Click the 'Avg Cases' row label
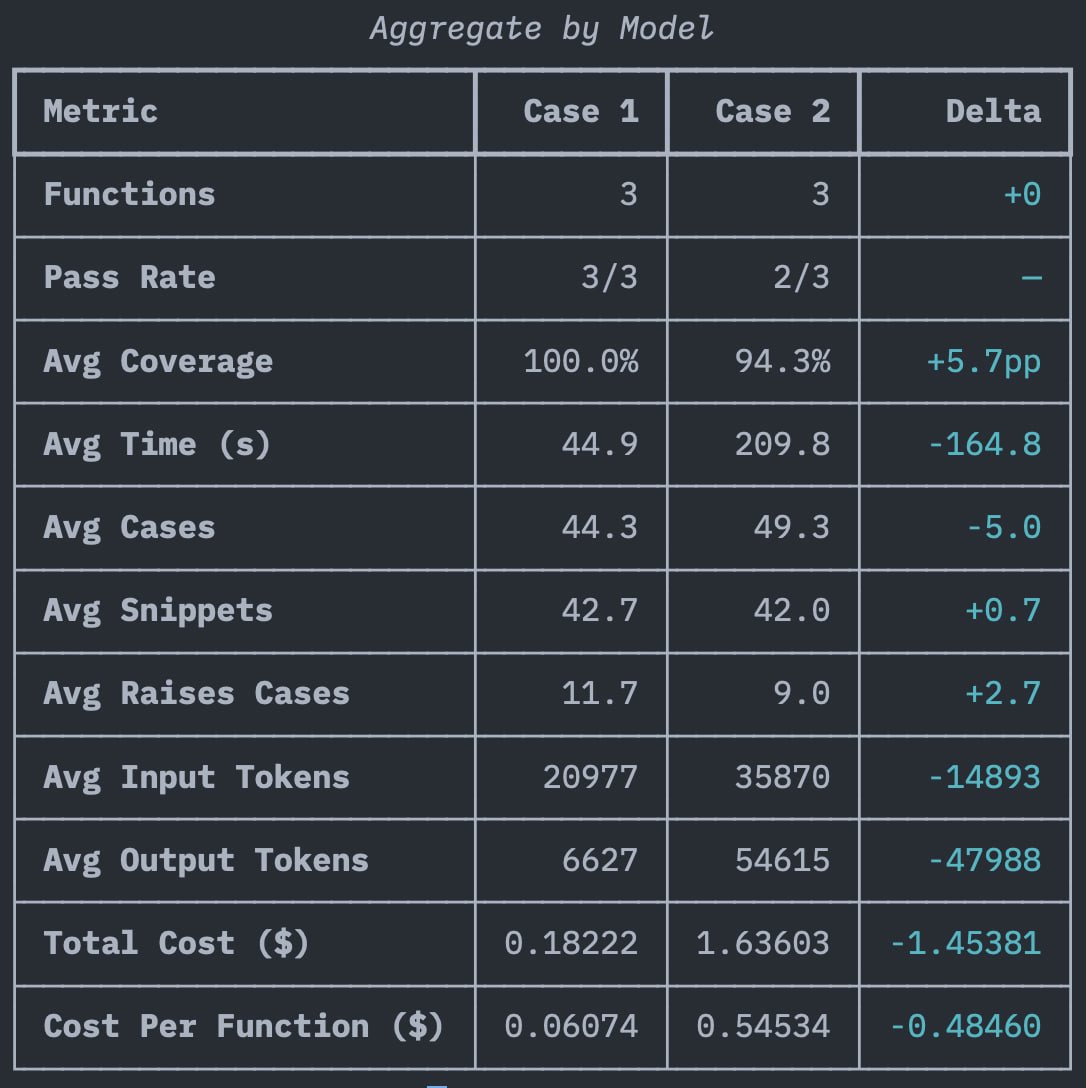 [x=129, y=528]
